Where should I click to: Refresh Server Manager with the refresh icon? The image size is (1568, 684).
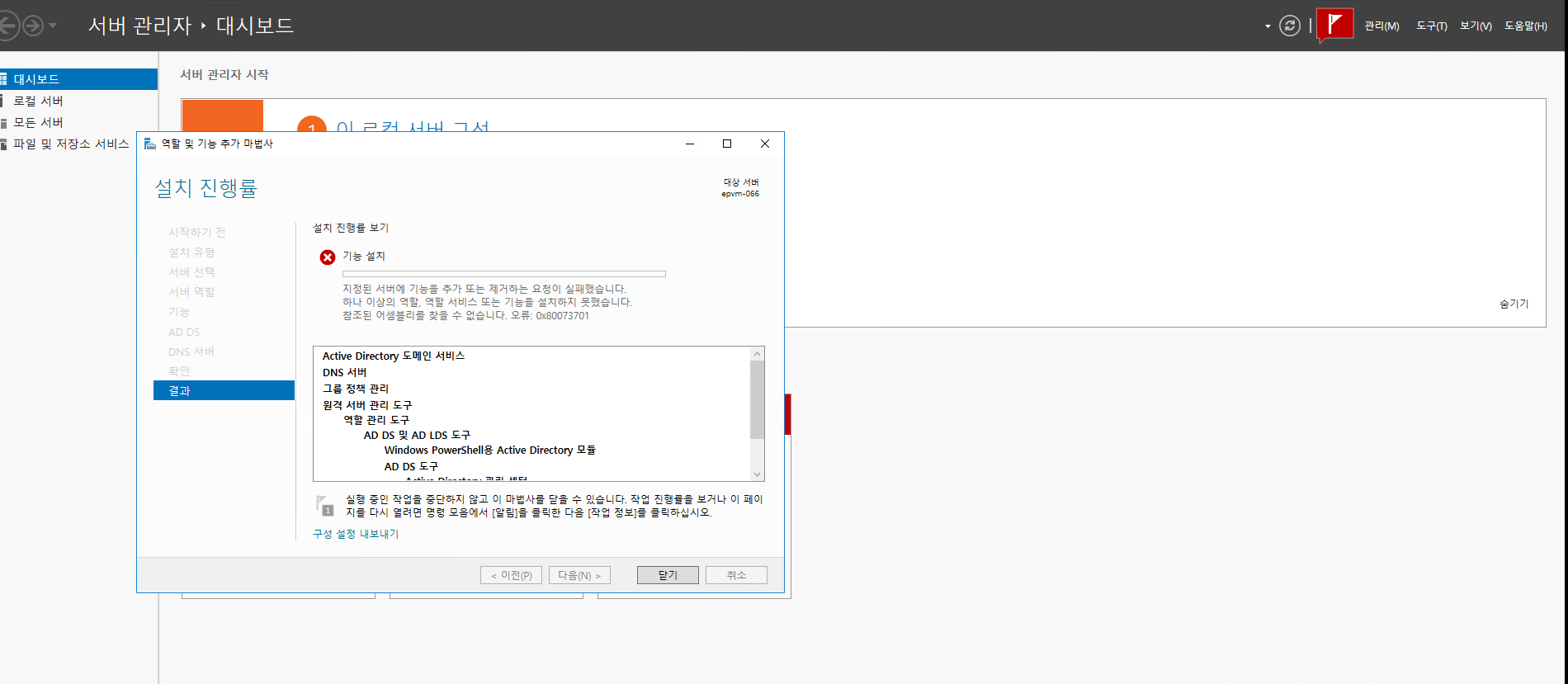click(x=1289, y=26)
